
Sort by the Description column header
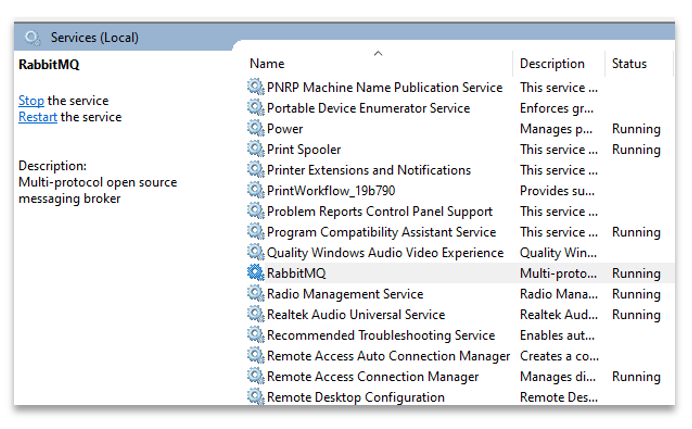coord(552,64)
